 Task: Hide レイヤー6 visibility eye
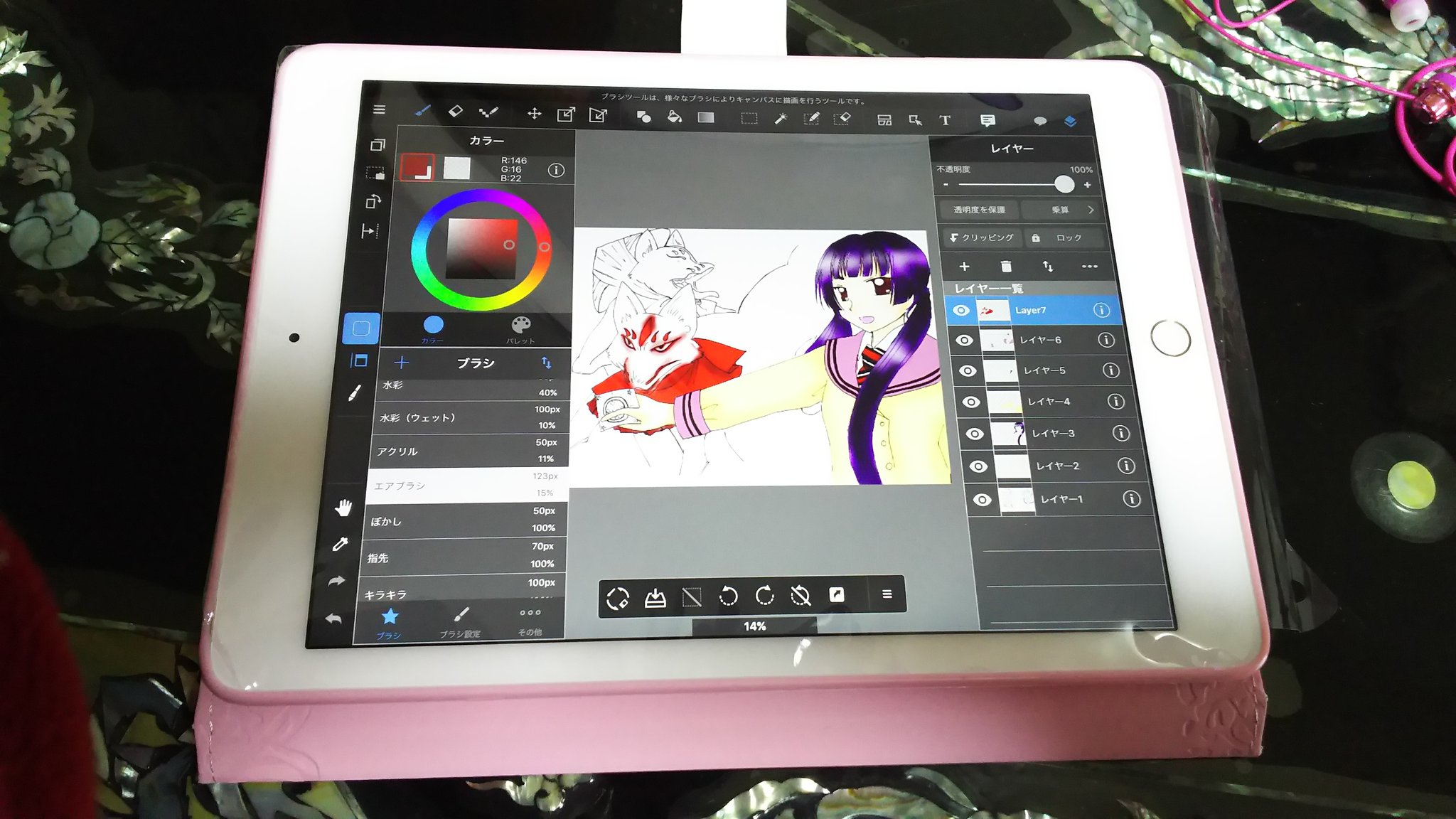(x=963, y=341)
